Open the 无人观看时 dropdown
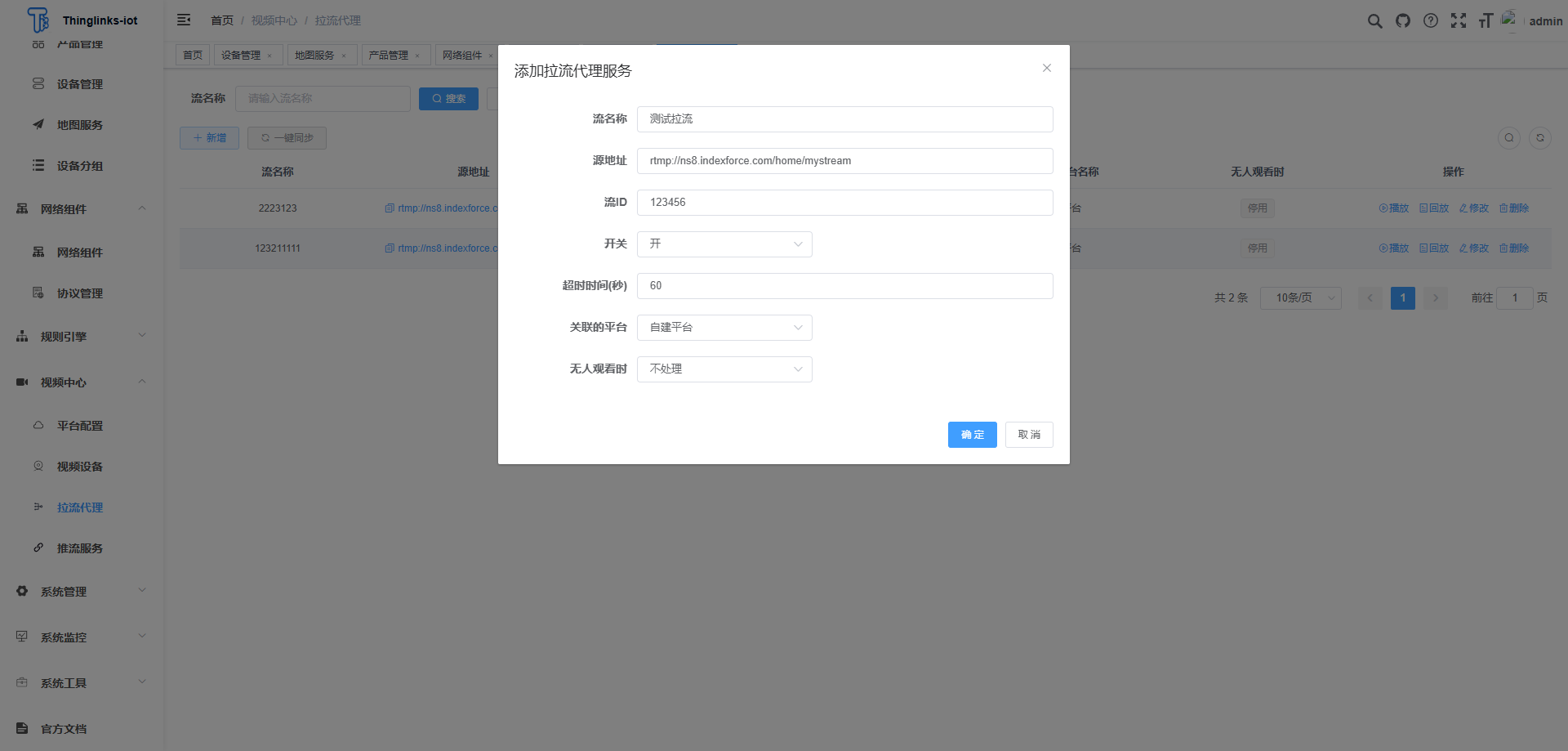 (724, 369)
